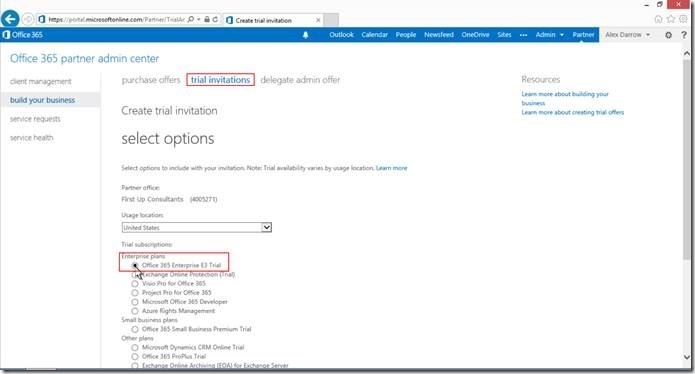Click the page scrollbar up arrow
The image size is (695, 374).
[687, 53]
